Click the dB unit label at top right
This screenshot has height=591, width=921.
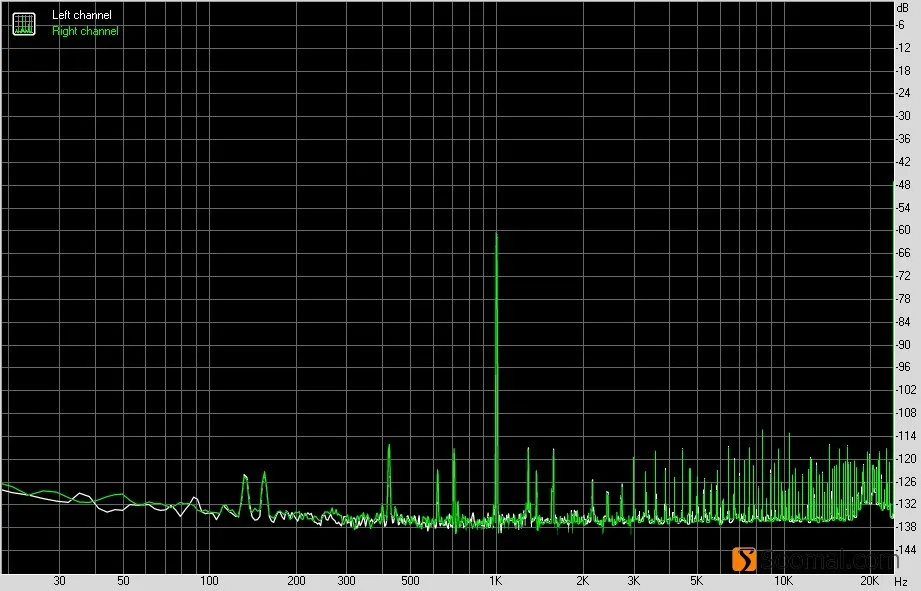click(x=902, y=8)
